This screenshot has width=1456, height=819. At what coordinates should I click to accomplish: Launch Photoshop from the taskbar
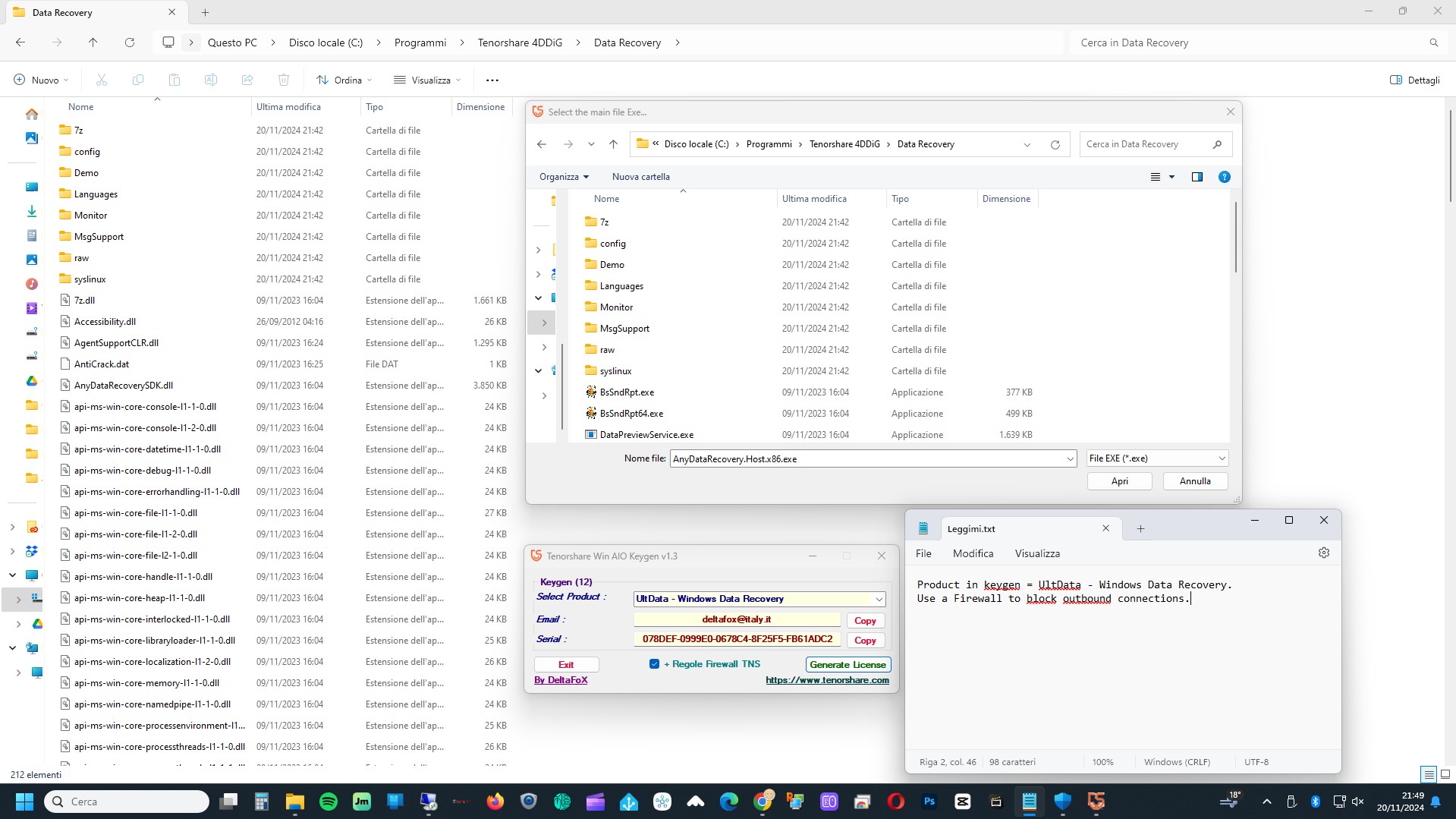[x=929, y=802]
